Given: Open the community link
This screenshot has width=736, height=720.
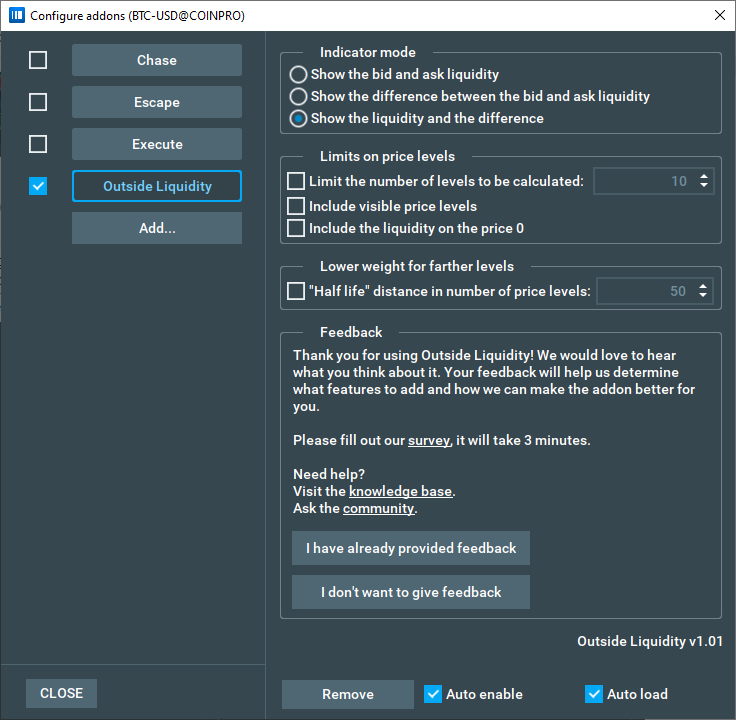Looking at the screenshot, I should click(x=378, y=508).
